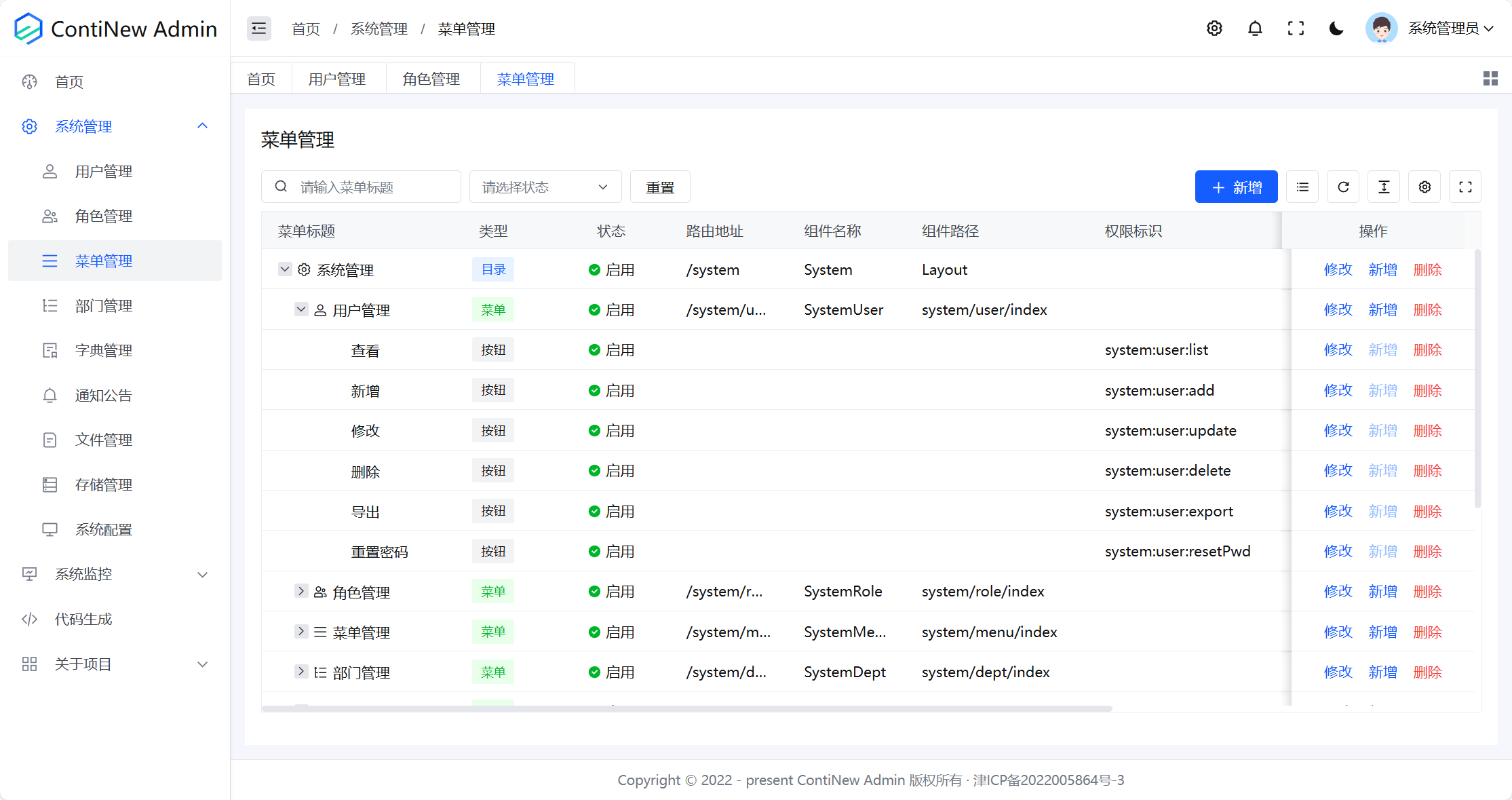Toggle expand-all rows list icon
Image resolution: width=1512 pixels, height=800 pixels.
click(1302, 187)
